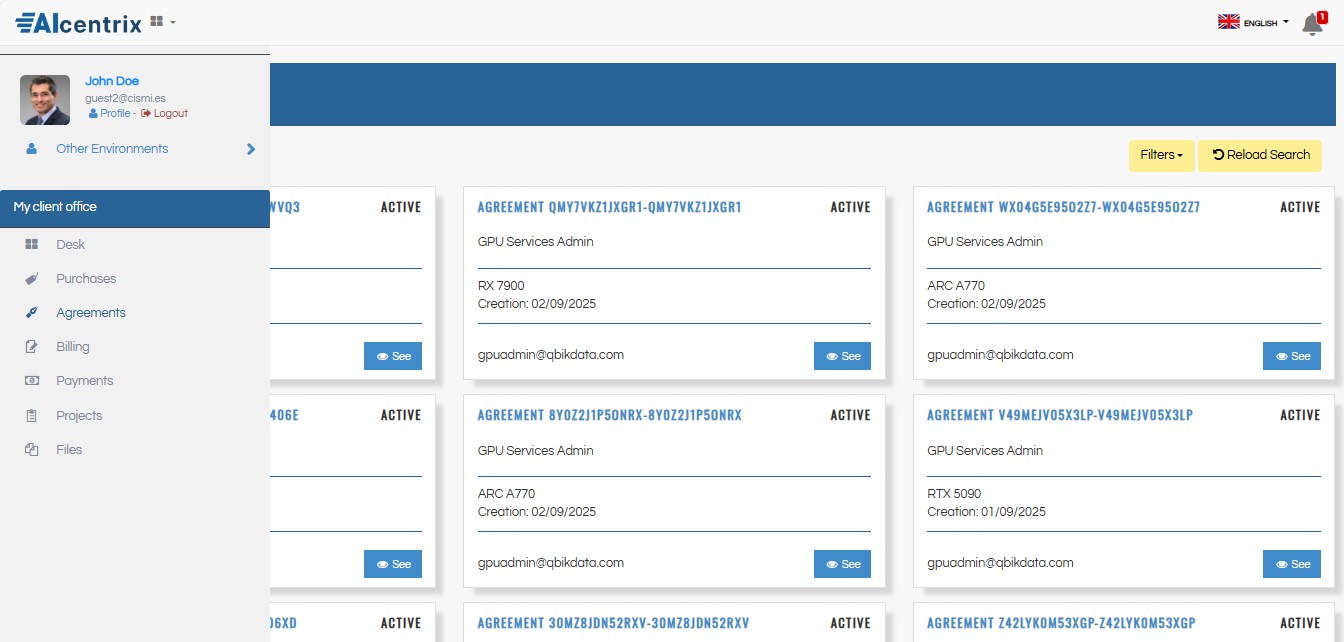Select the My client office section
The image size is (1344, 642).
[135, 207]
